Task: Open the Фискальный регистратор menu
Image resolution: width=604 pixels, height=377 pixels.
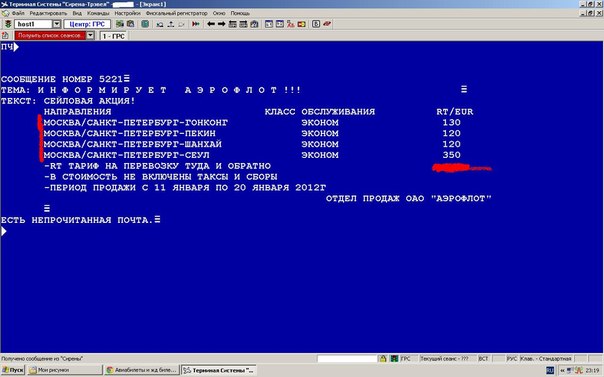Action: pyautogui.click(x=176, y=13)
